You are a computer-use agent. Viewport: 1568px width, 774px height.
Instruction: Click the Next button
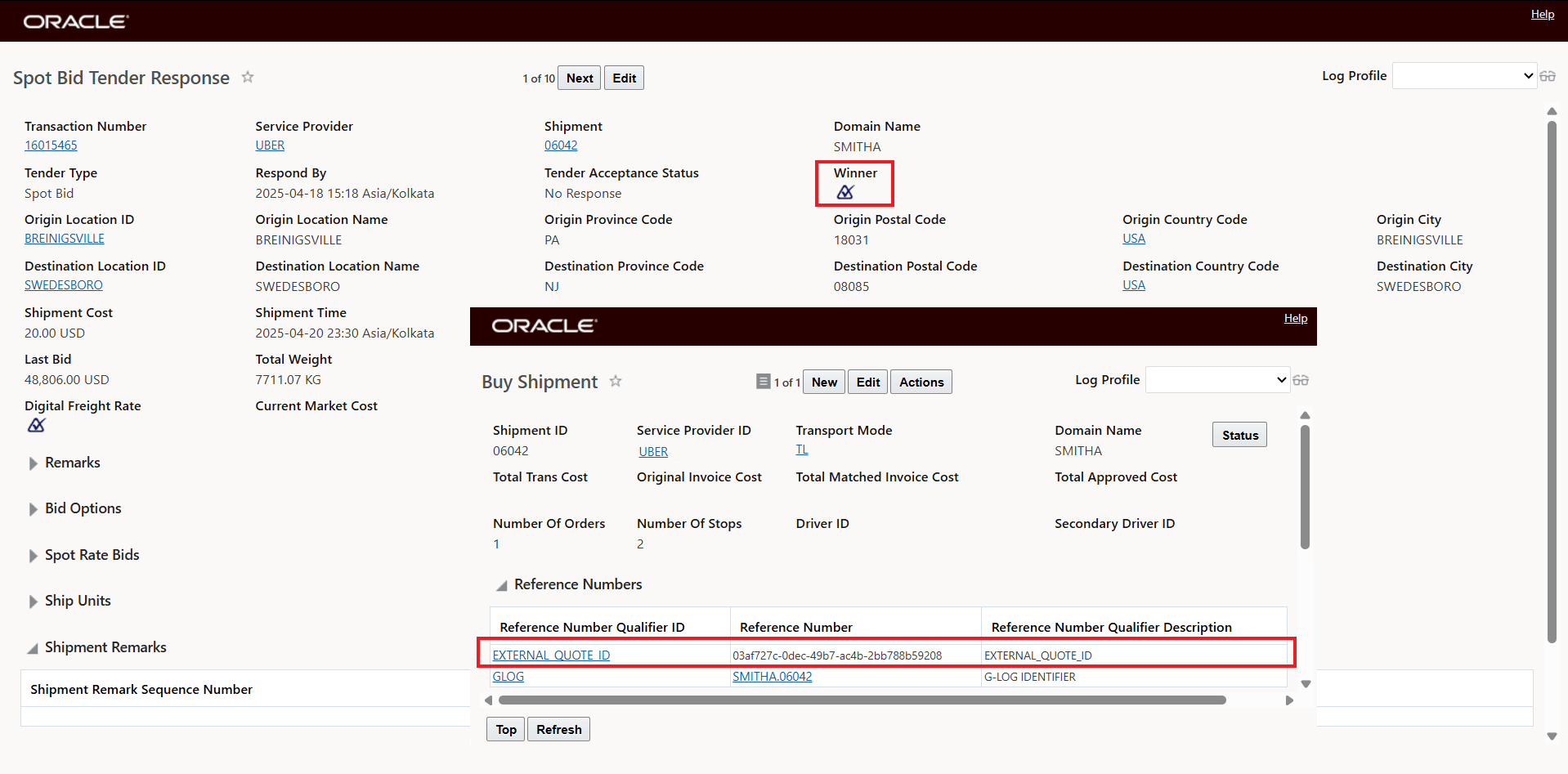tap(580, 78)
